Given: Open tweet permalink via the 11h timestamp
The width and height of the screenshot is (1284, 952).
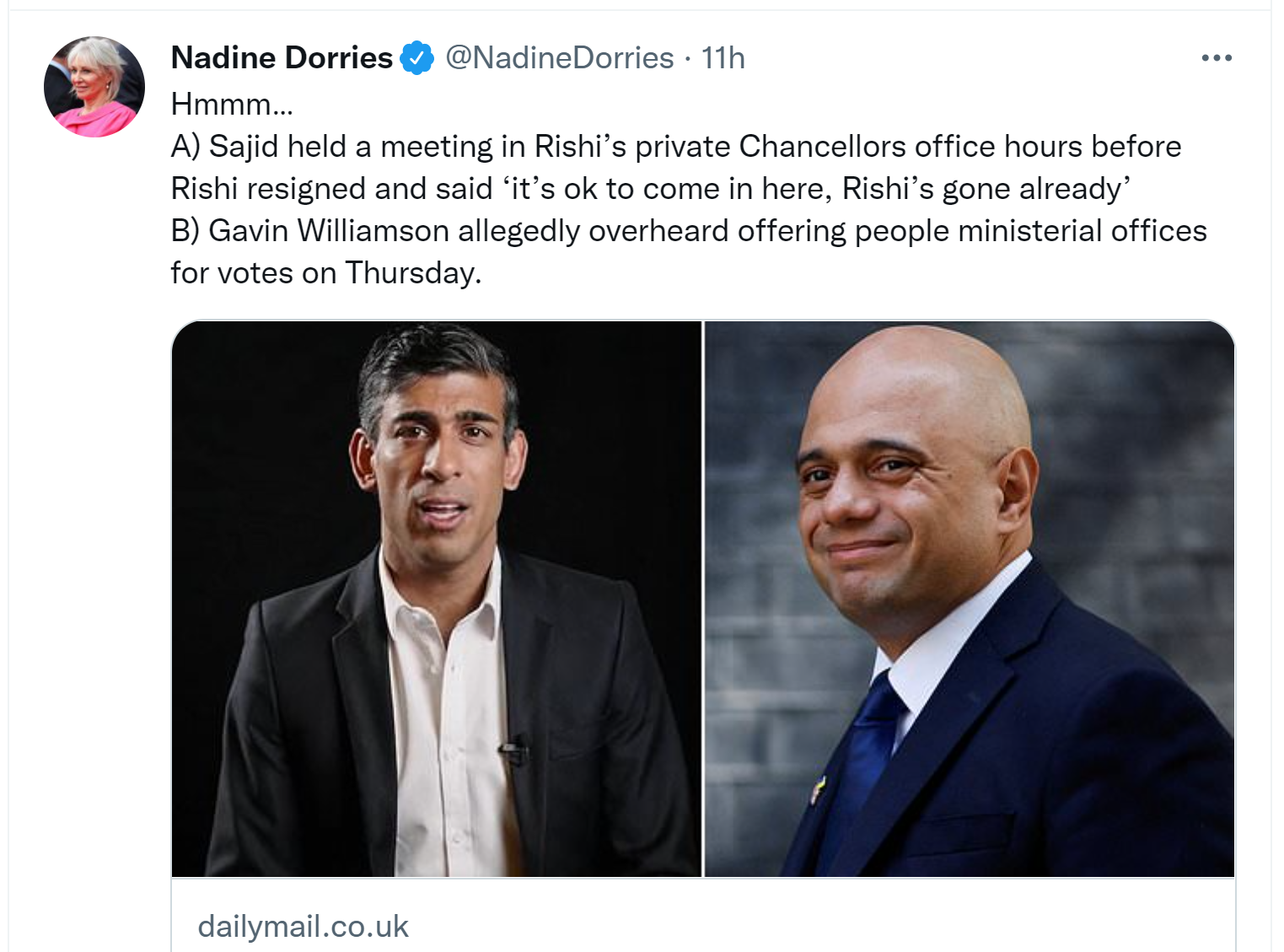Looking at the screenshot, I should click(723, 58).
